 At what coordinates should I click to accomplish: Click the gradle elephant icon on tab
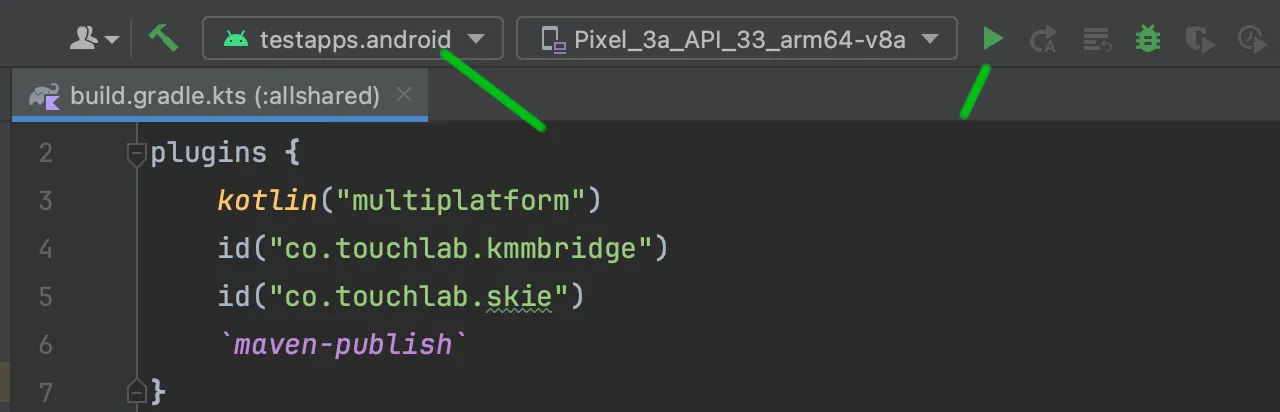pos(44,95)
